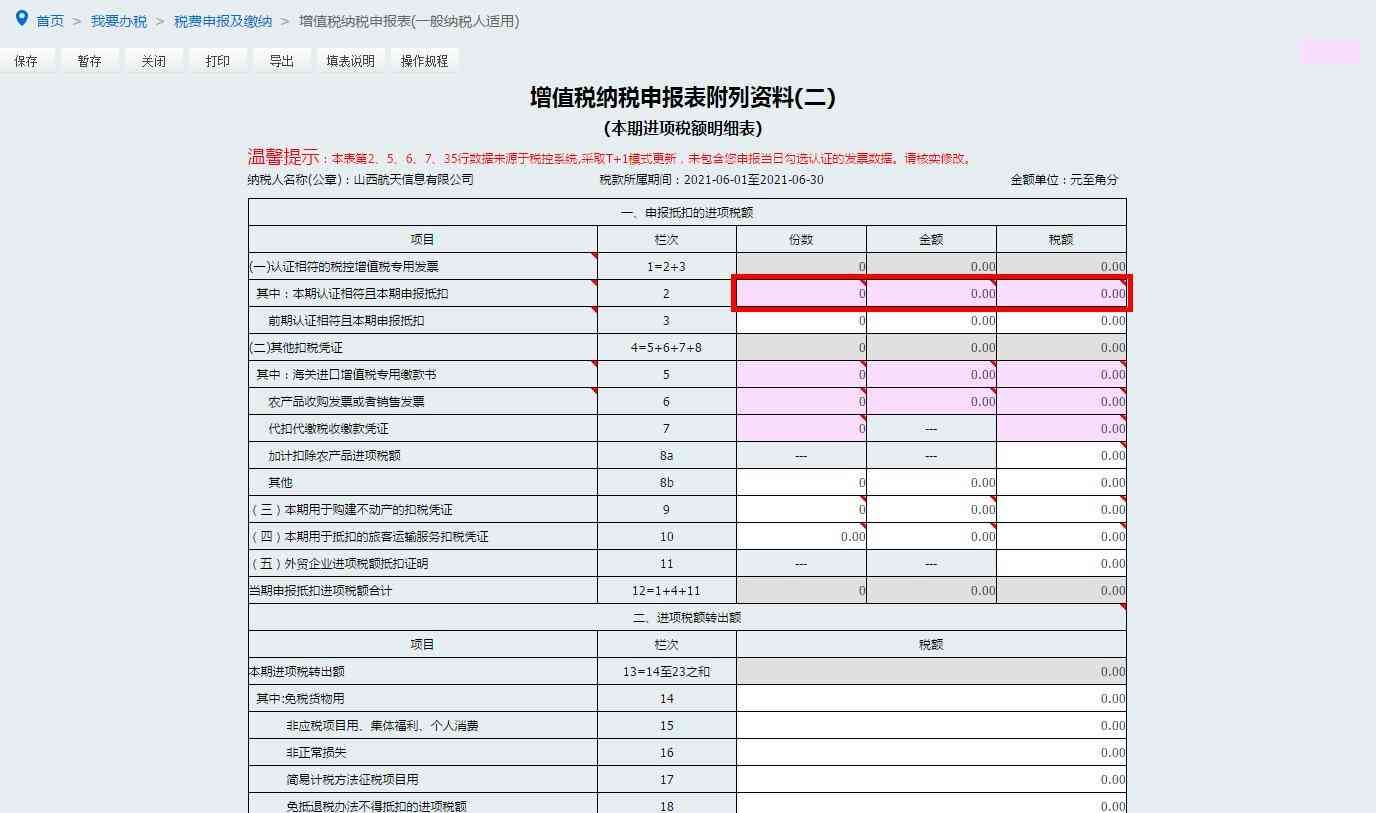Click the 保存 button

[x=26, y=61]
